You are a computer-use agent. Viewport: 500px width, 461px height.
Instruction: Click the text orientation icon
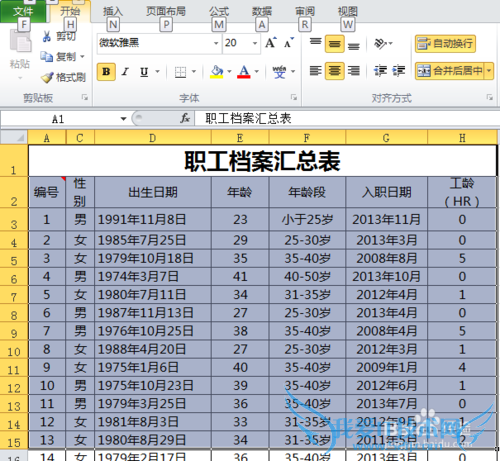(x=380, y=44)
